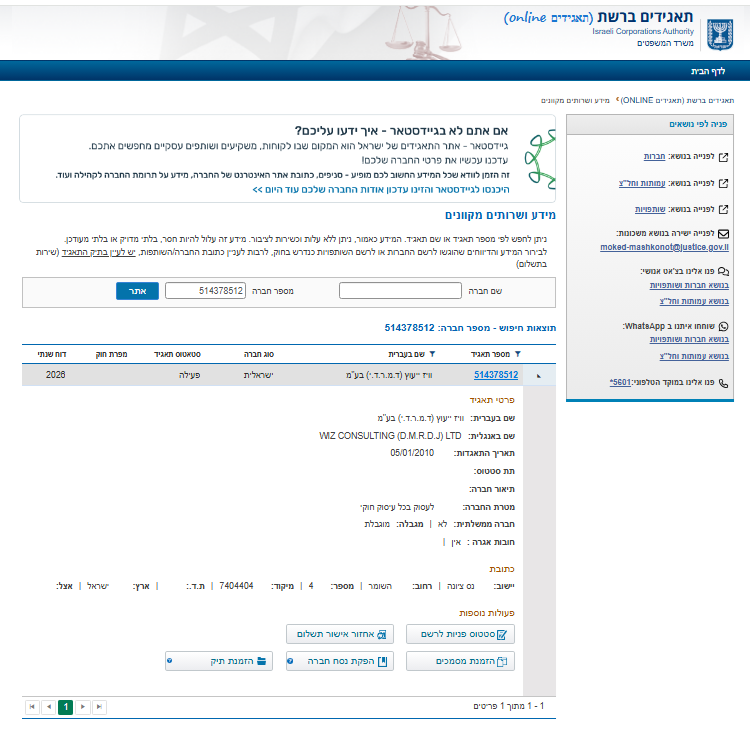The image size is (750, 730).
Task: Open moked-mashkonot@justice.gov.il email link
Action: click(x=664, y=246)
